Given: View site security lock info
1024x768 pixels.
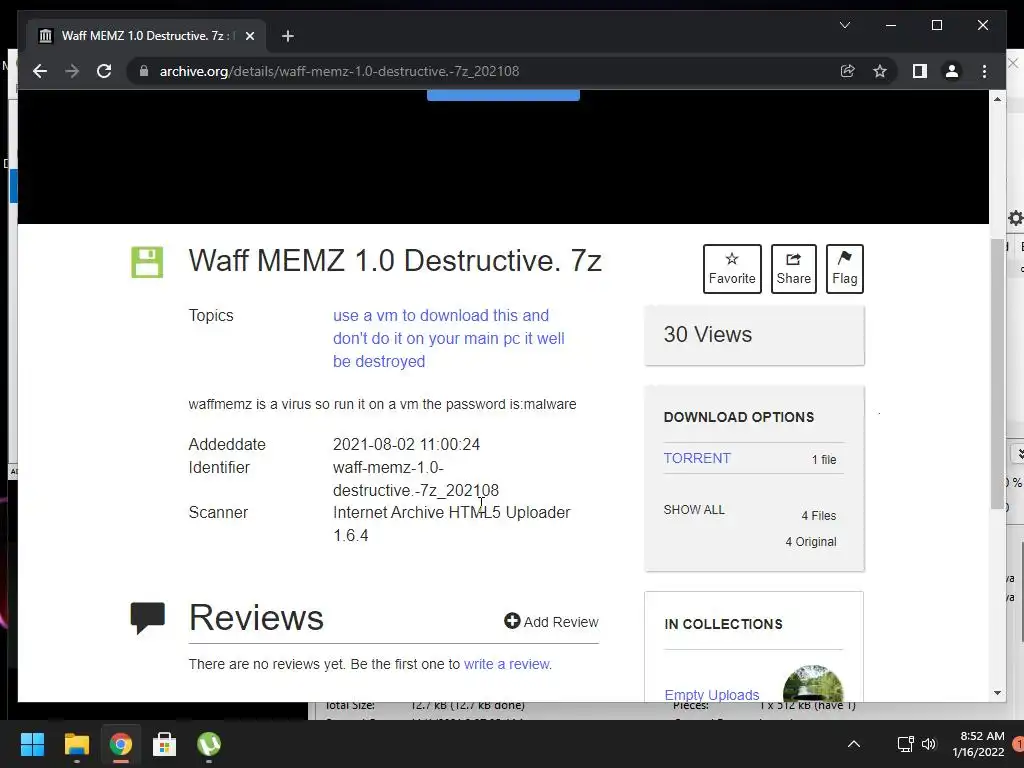Looking at the screenshot, I should tap(144, 71).
